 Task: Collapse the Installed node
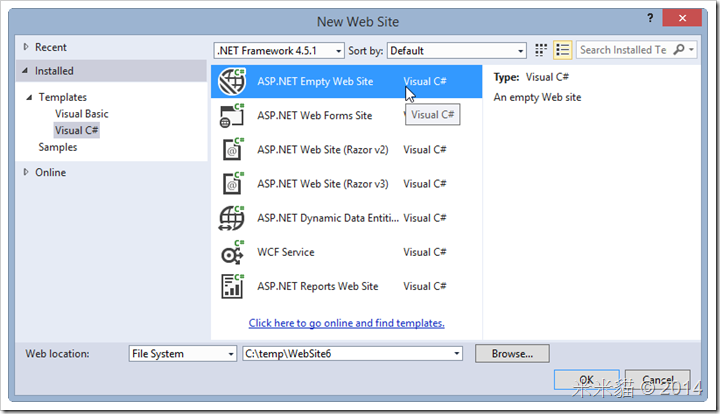click(x=25, y=71)
